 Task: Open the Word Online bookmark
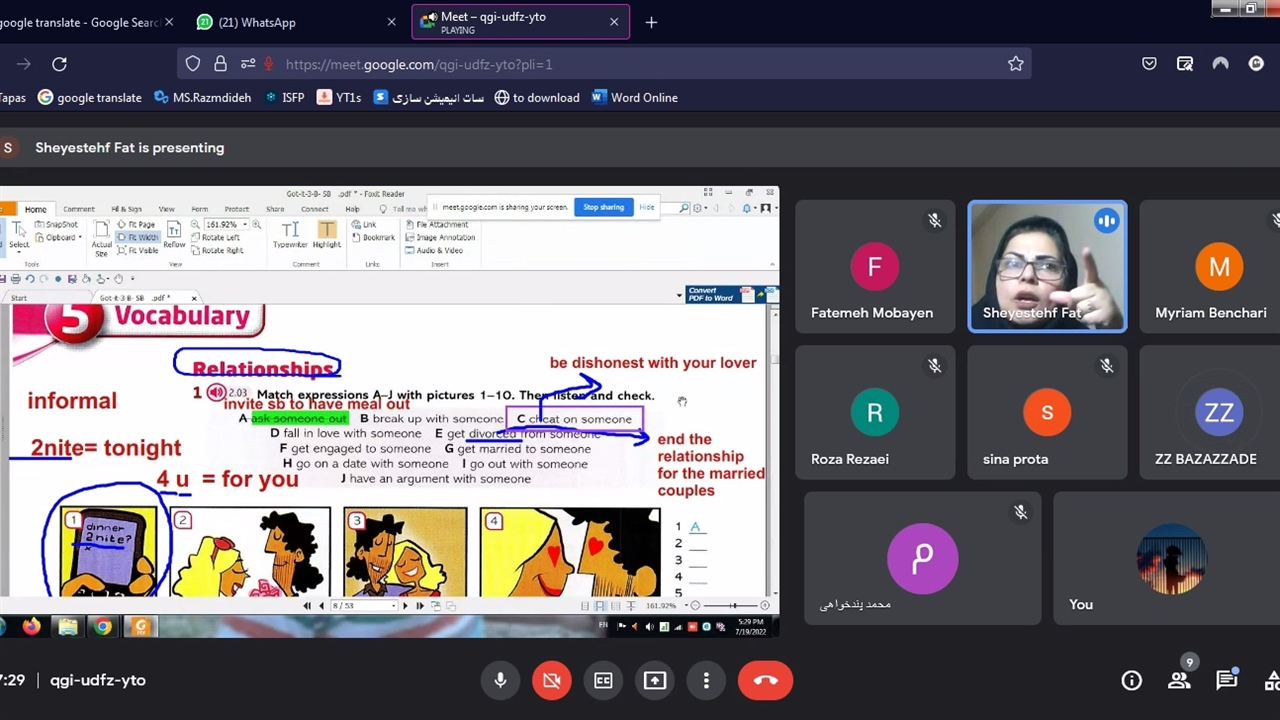(634, 97)
